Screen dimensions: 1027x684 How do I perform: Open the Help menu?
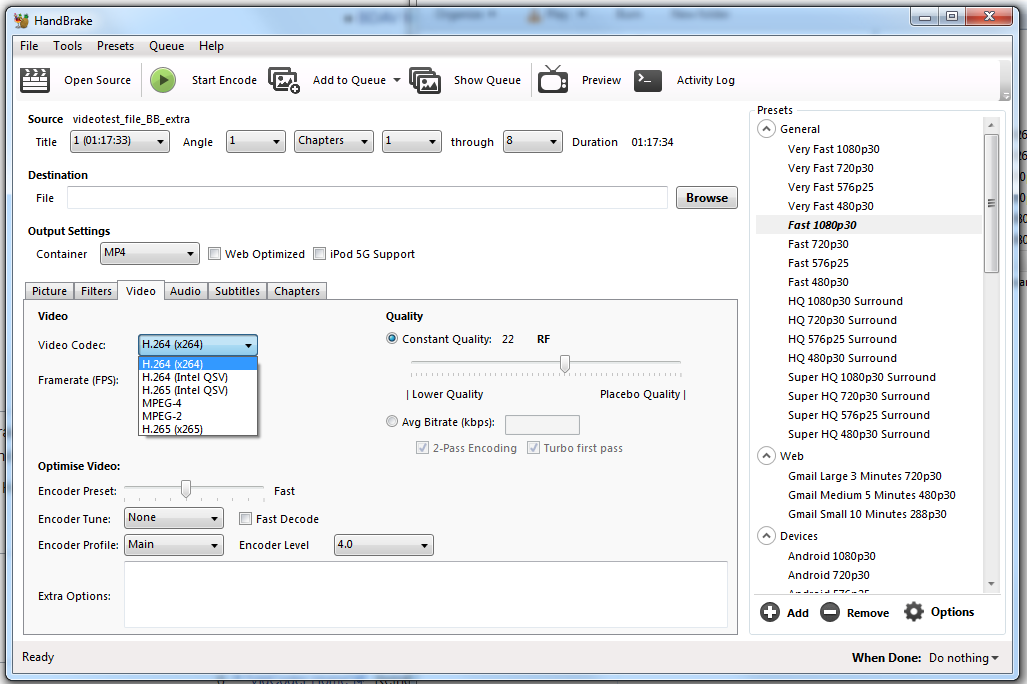click(212, 46)
